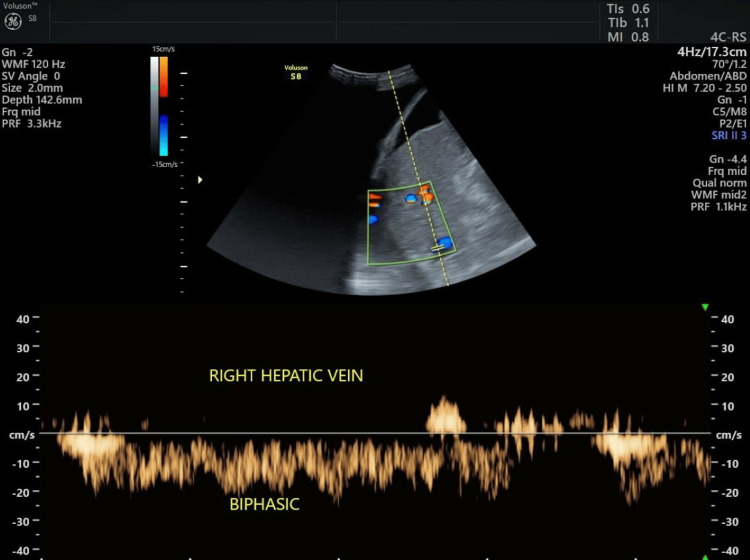
Task: Click the blue-cyan color velocity bar
Action: tap(164, 135)
